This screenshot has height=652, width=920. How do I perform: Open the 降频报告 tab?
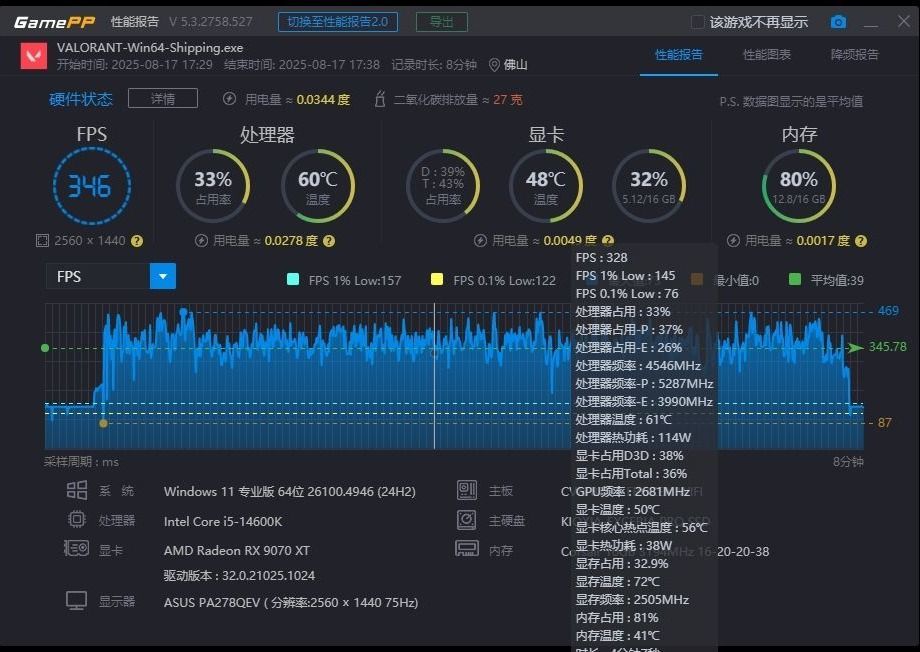tap(855, 55)
